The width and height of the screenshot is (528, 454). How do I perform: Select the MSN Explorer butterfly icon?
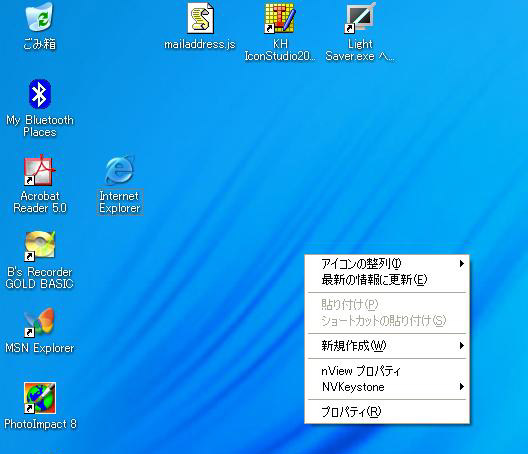pos(39,322)
